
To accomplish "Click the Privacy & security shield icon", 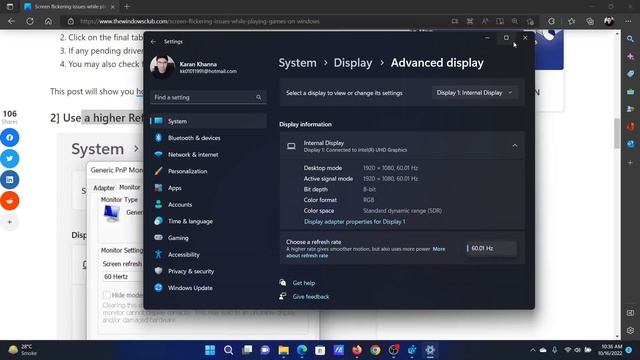I will click(x=158, y=271).
